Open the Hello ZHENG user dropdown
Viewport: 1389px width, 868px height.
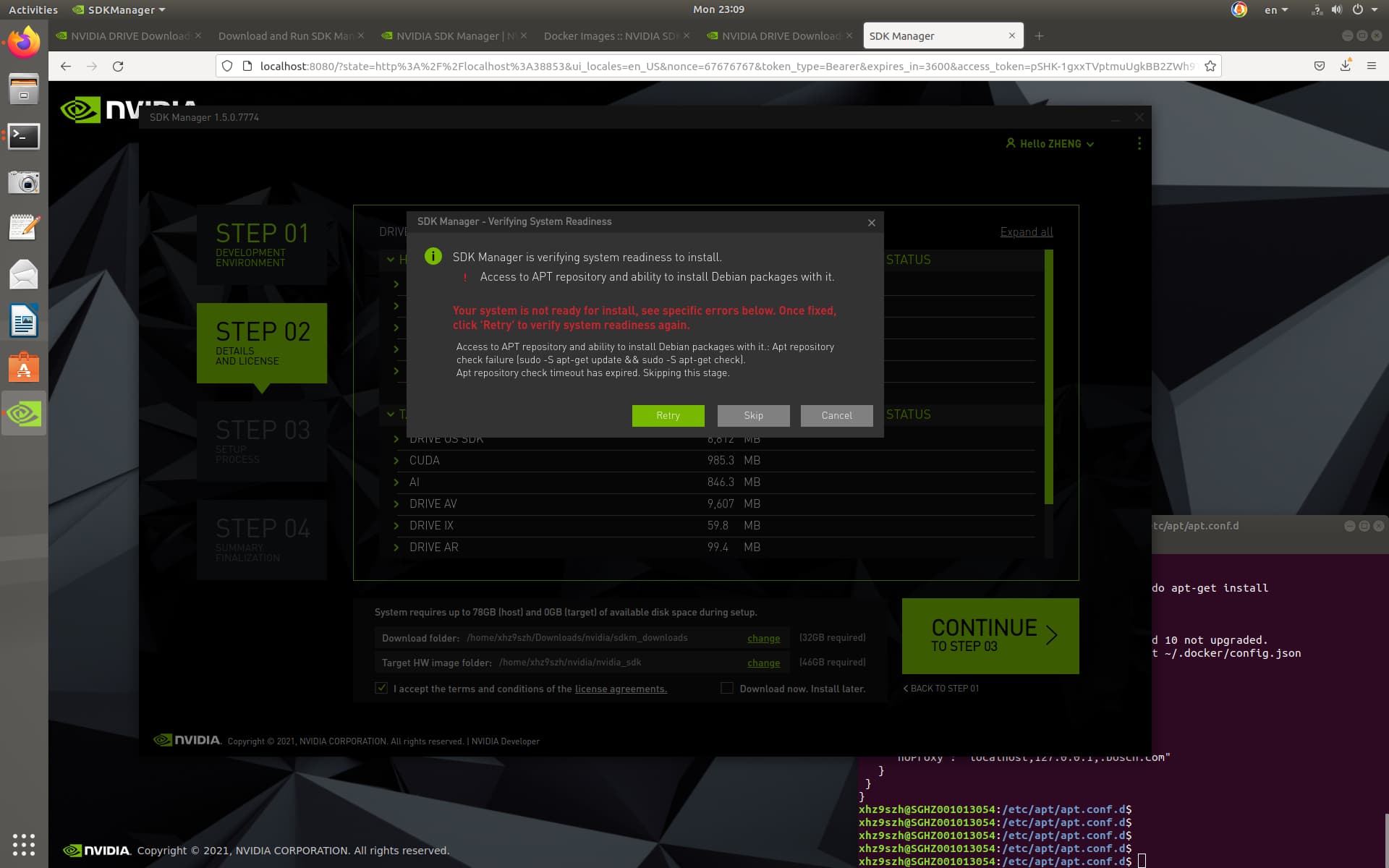click(x=1050, y=144)
